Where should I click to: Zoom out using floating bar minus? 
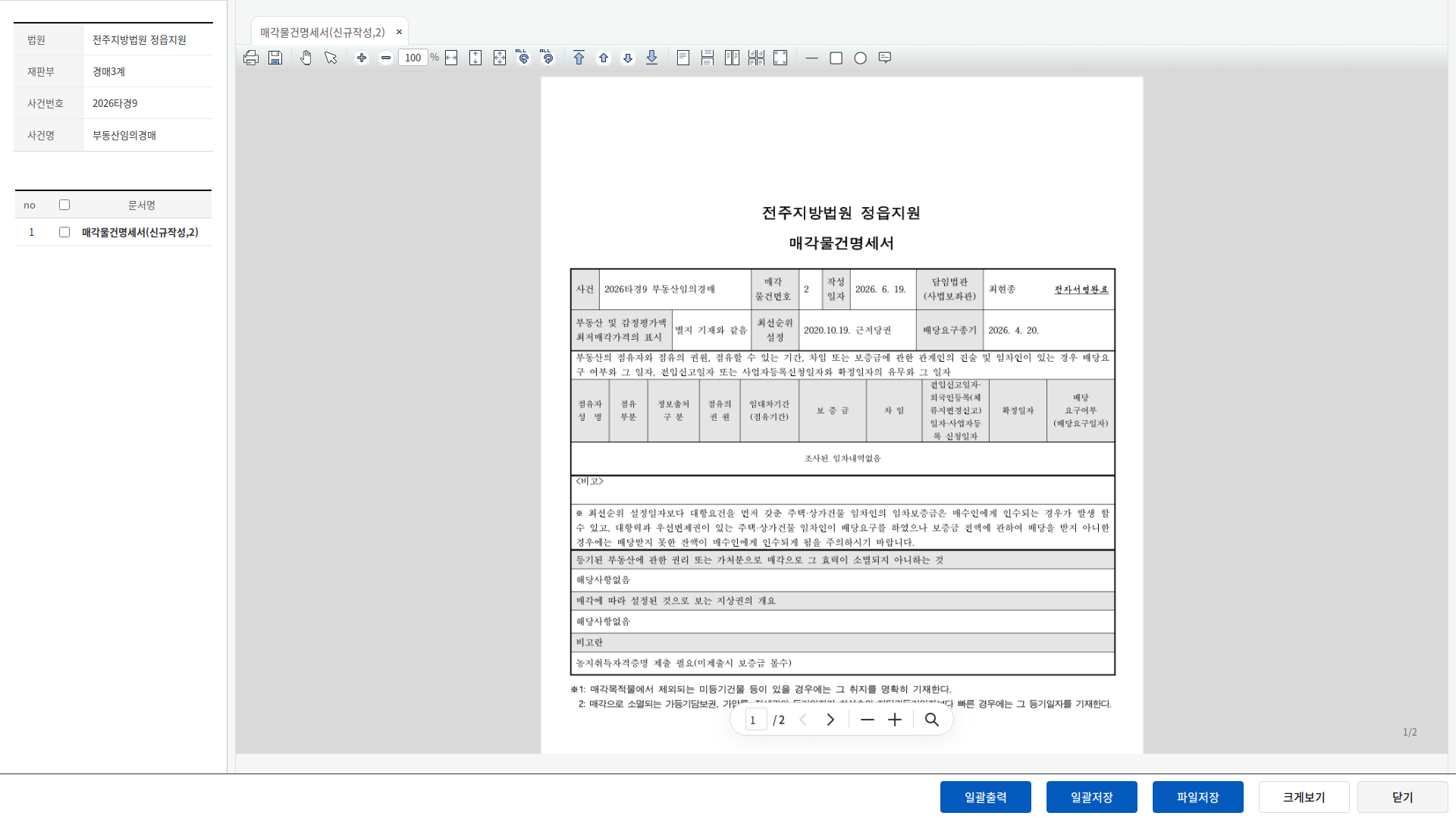click(x=868, y=720)
